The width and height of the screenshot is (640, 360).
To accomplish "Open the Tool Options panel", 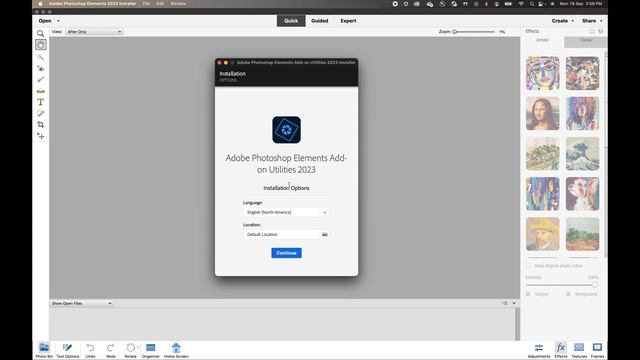I will [x=68, y=350].
